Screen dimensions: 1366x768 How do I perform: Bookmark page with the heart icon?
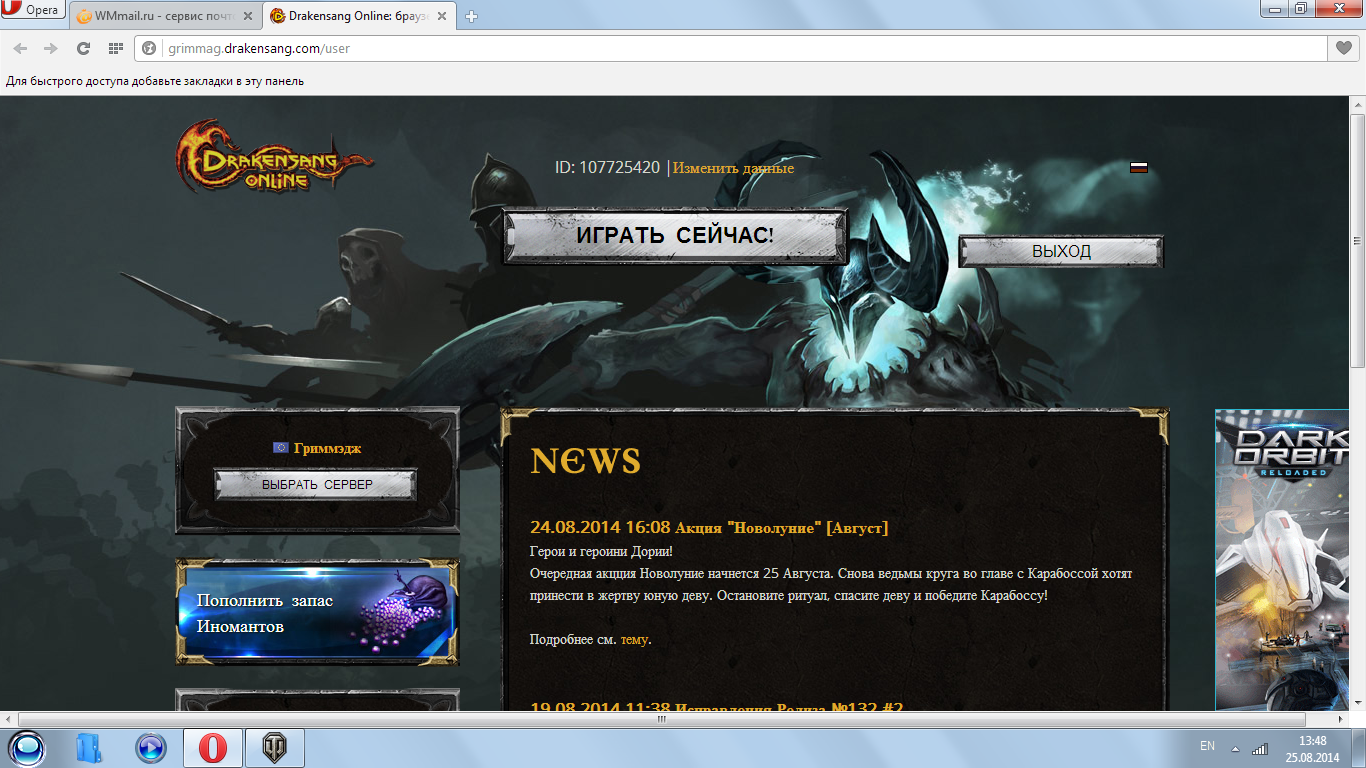coord(1343,48)
